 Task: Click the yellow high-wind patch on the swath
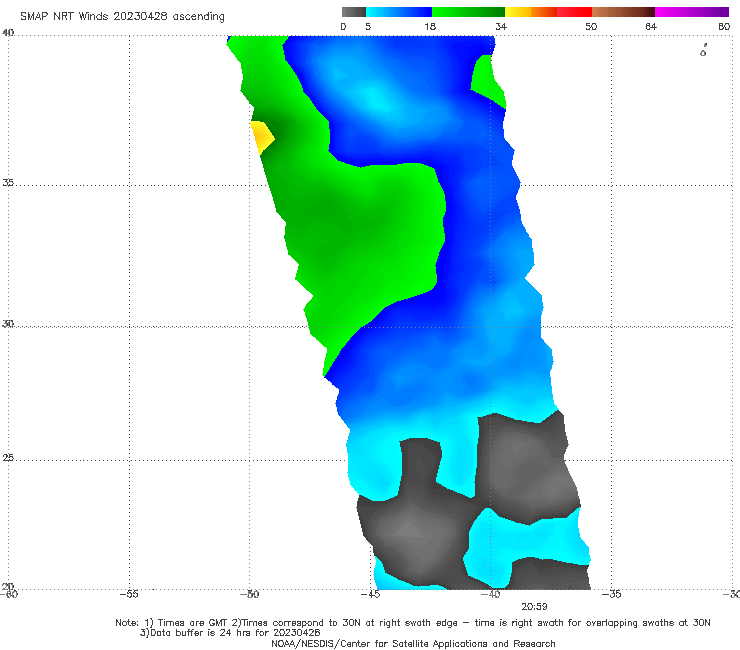[x=261, y=136]
